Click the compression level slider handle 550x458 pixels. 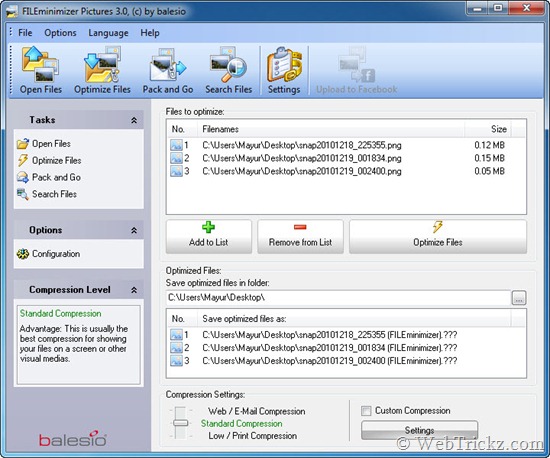click(x=181, y=423)
